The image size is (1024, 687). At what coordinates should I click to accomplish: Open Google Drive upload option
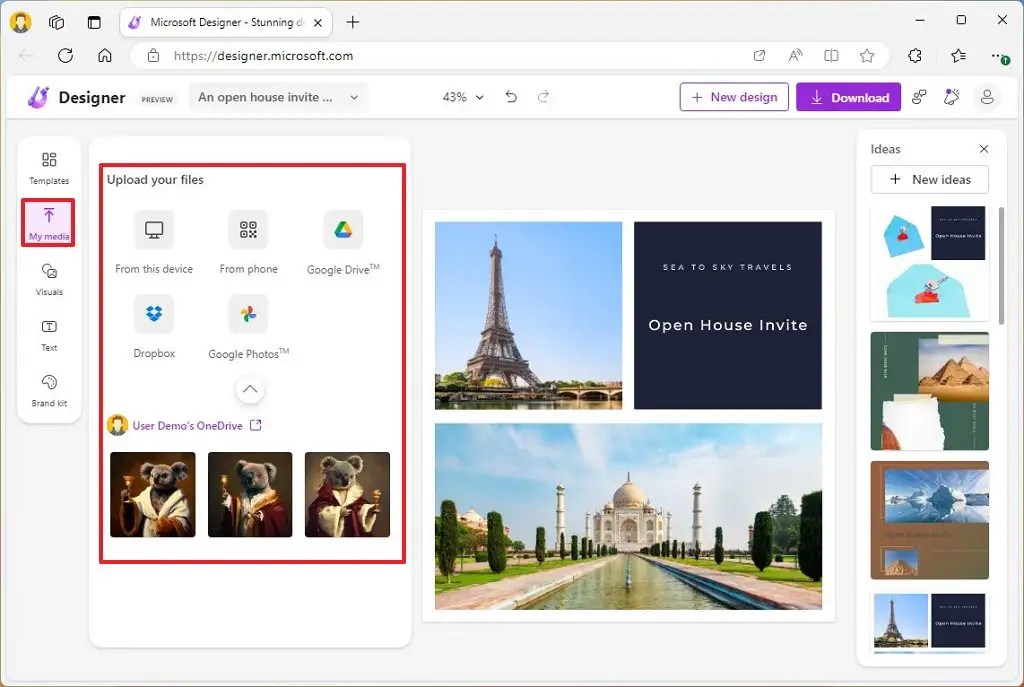click(x=343, y=240)
